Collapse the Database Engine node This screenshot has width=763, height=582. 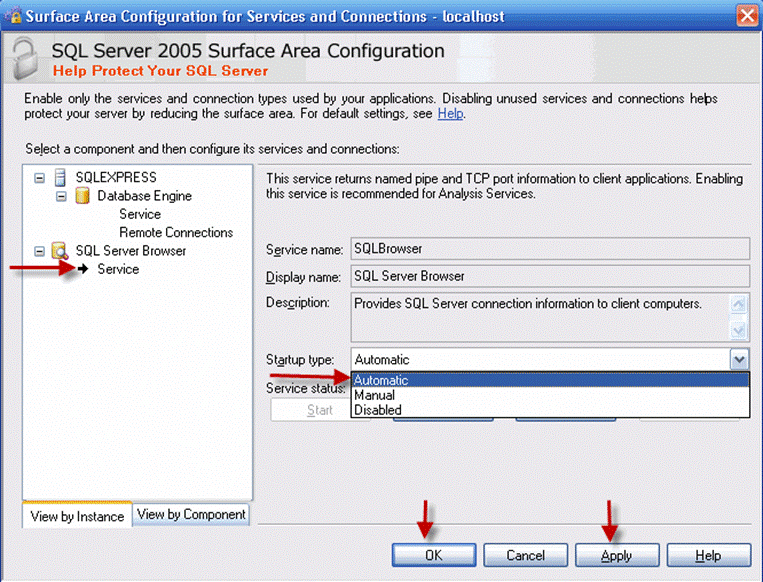[x=61, y=197]
